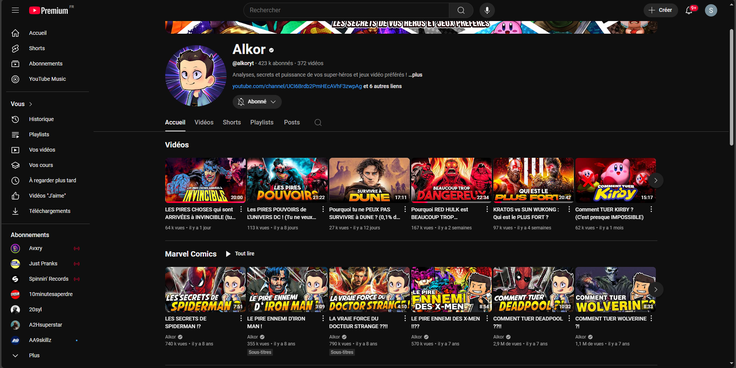The image size is (736, 368).
Task: Switch to the Shorts channel tab
Action: [232, 123]
